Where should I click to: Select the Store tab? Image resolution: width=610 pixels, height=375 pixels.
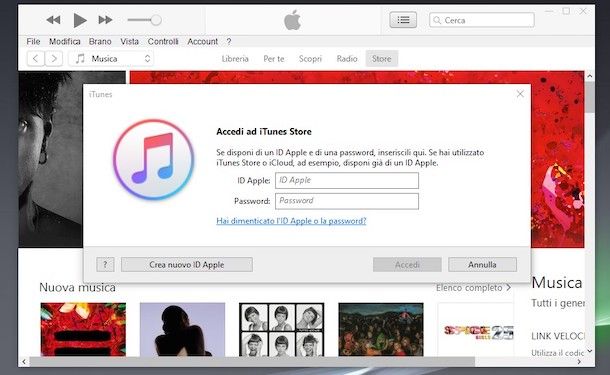382,59
